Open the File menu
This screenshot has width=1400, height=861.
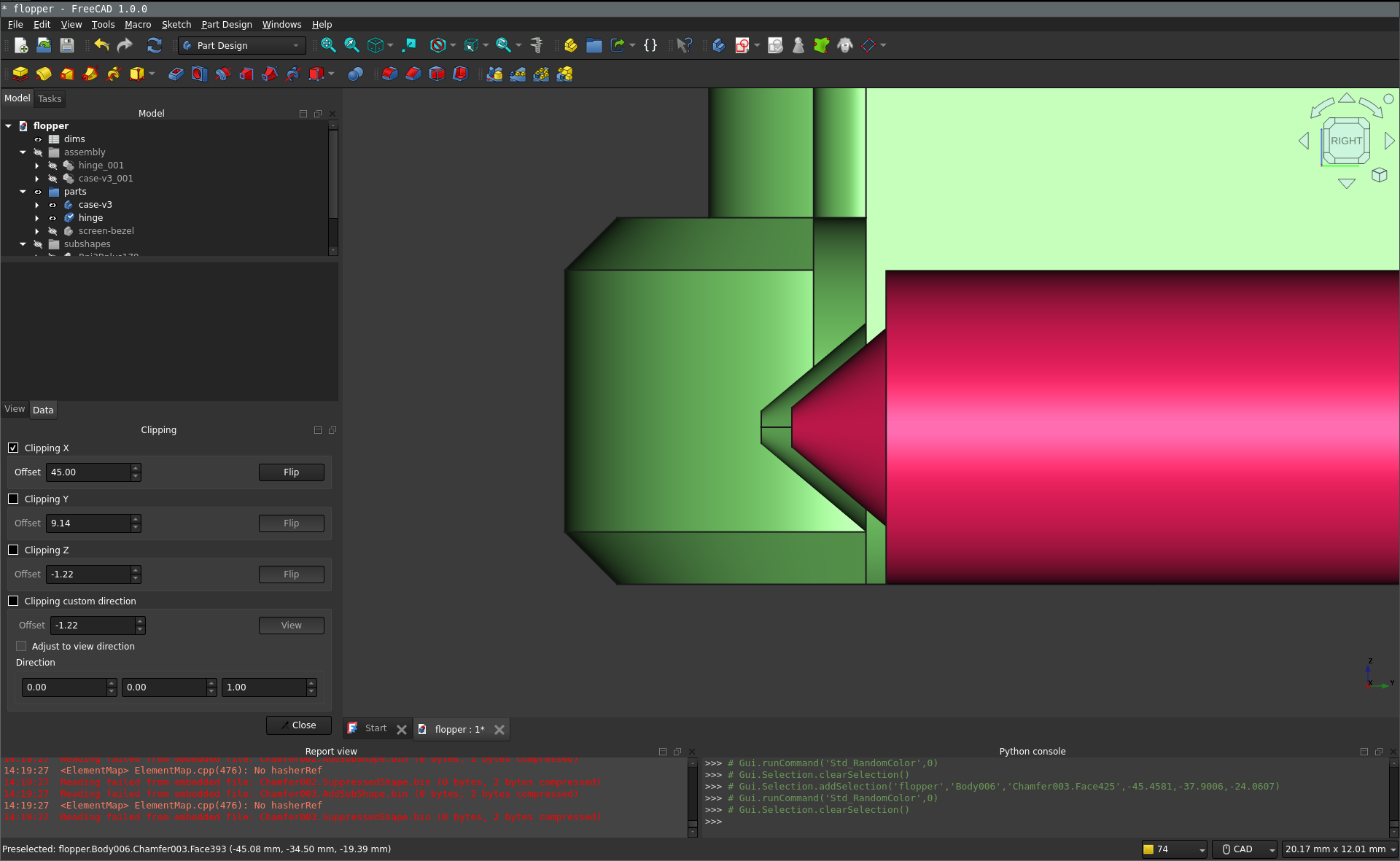click(x=15, y=24)
